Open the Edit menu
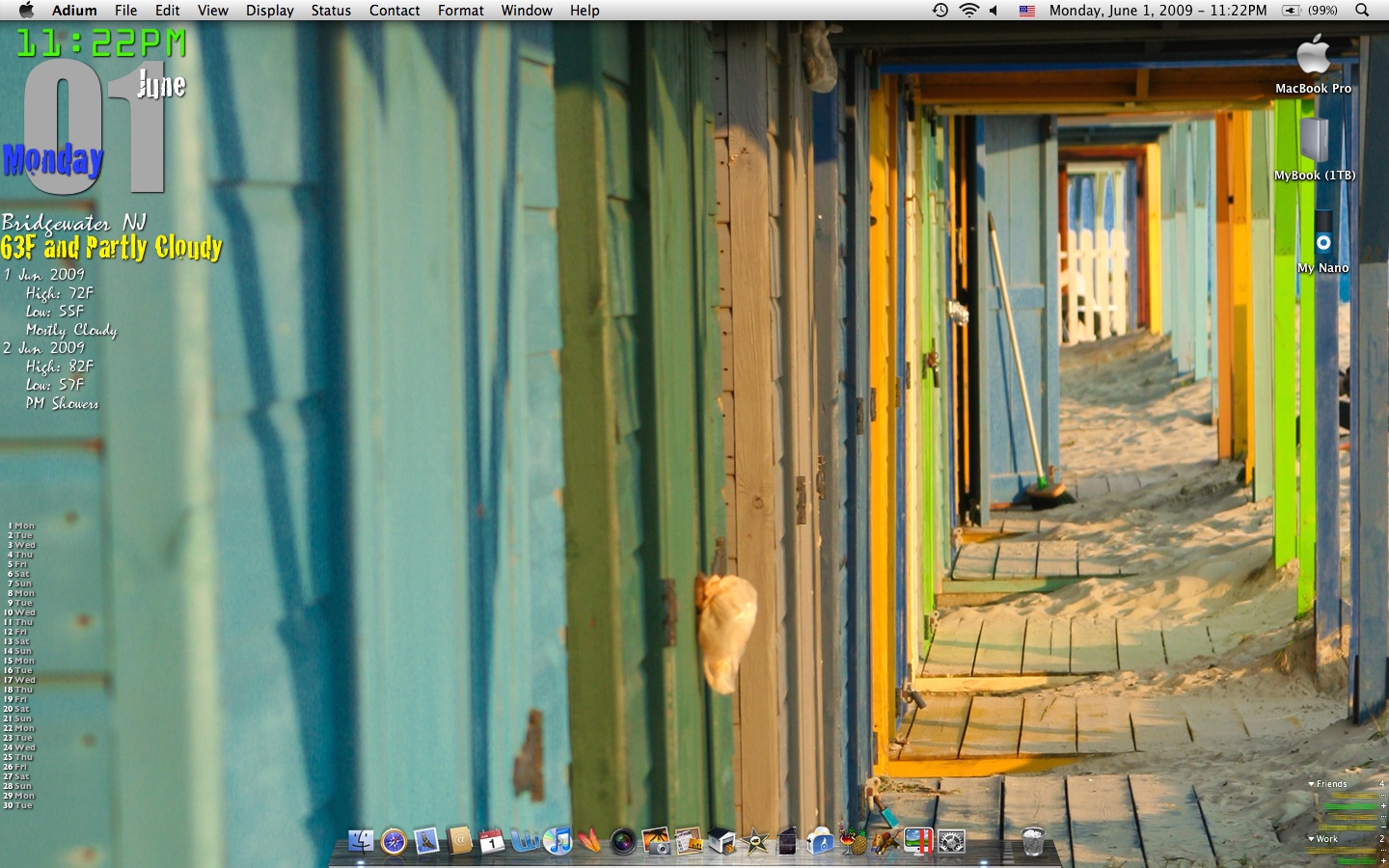This screenshot has height=868, width=1389. [168, 10]
